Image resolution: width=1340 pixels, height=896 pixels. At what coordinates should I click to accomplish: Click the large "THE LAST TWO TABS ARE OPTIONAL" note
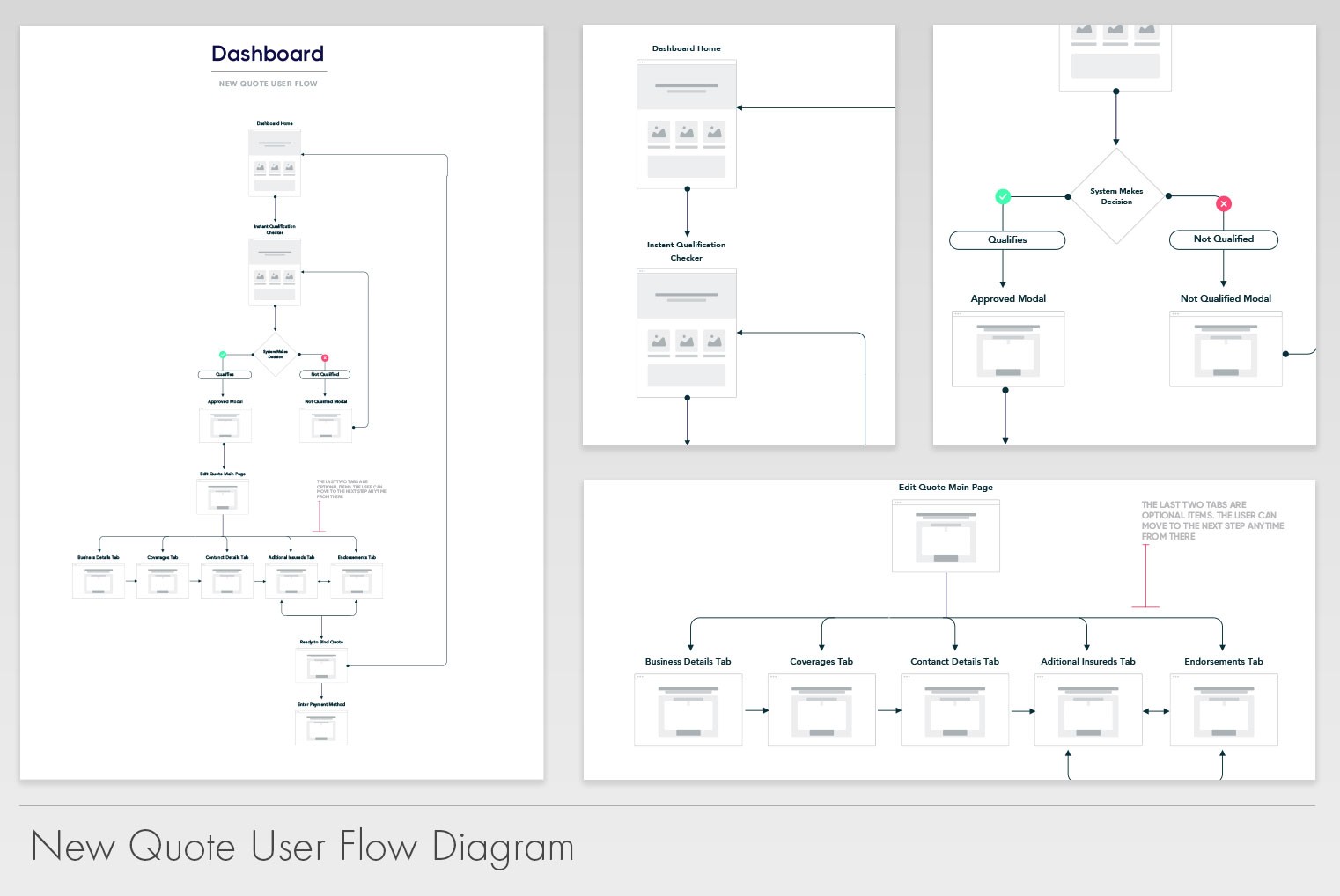1212,520
